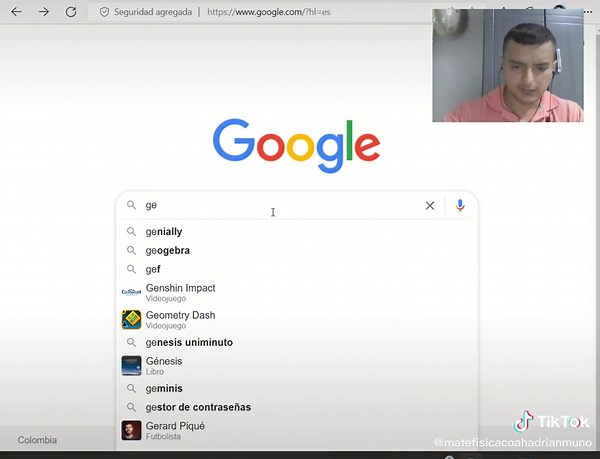
Task: Go back with the browser back arrow
Action: pos(16,12)
